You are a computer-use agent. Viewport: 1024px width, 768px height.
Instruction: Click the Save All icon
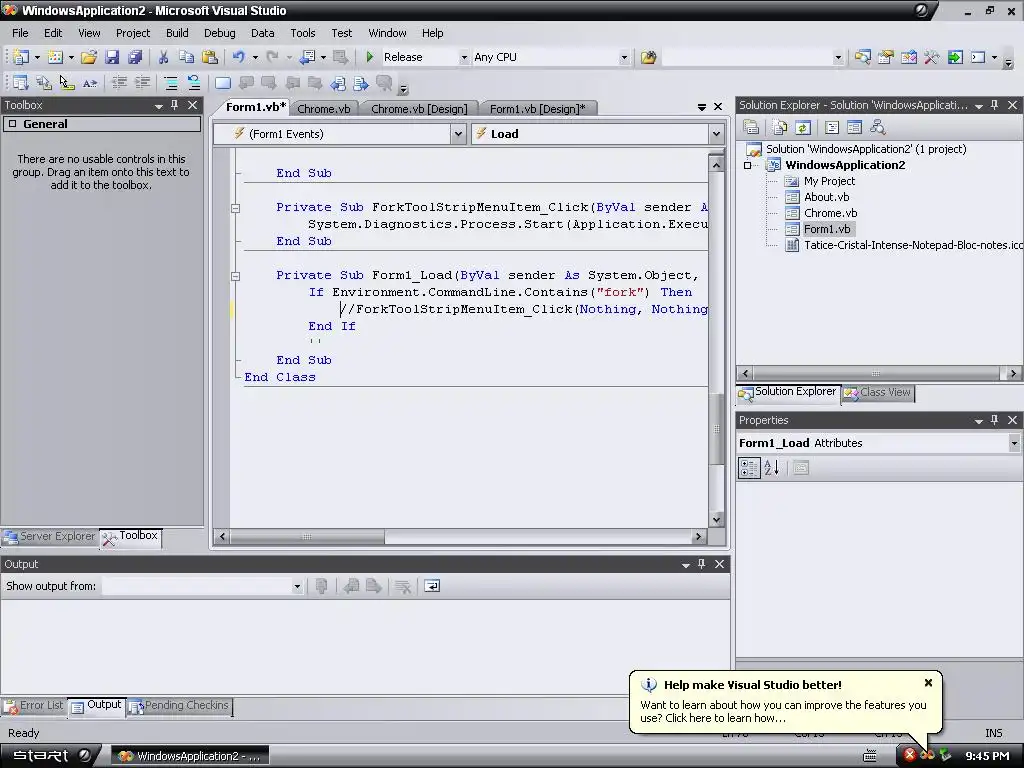pyautogui.click(x=135, y=57)
